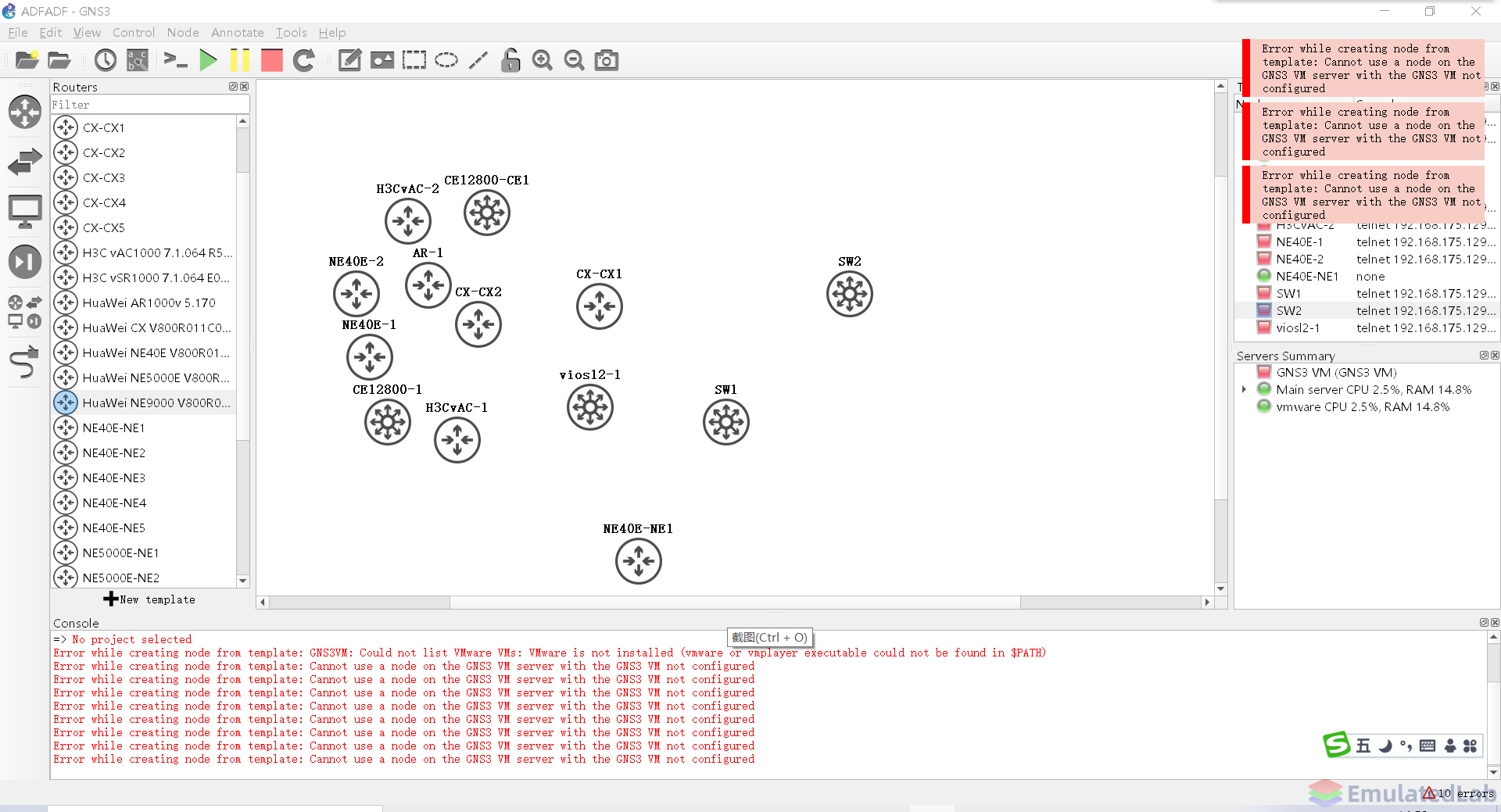Select the Add a link cable tool
Screen dimensions: 1501x812
coord(25,362)
